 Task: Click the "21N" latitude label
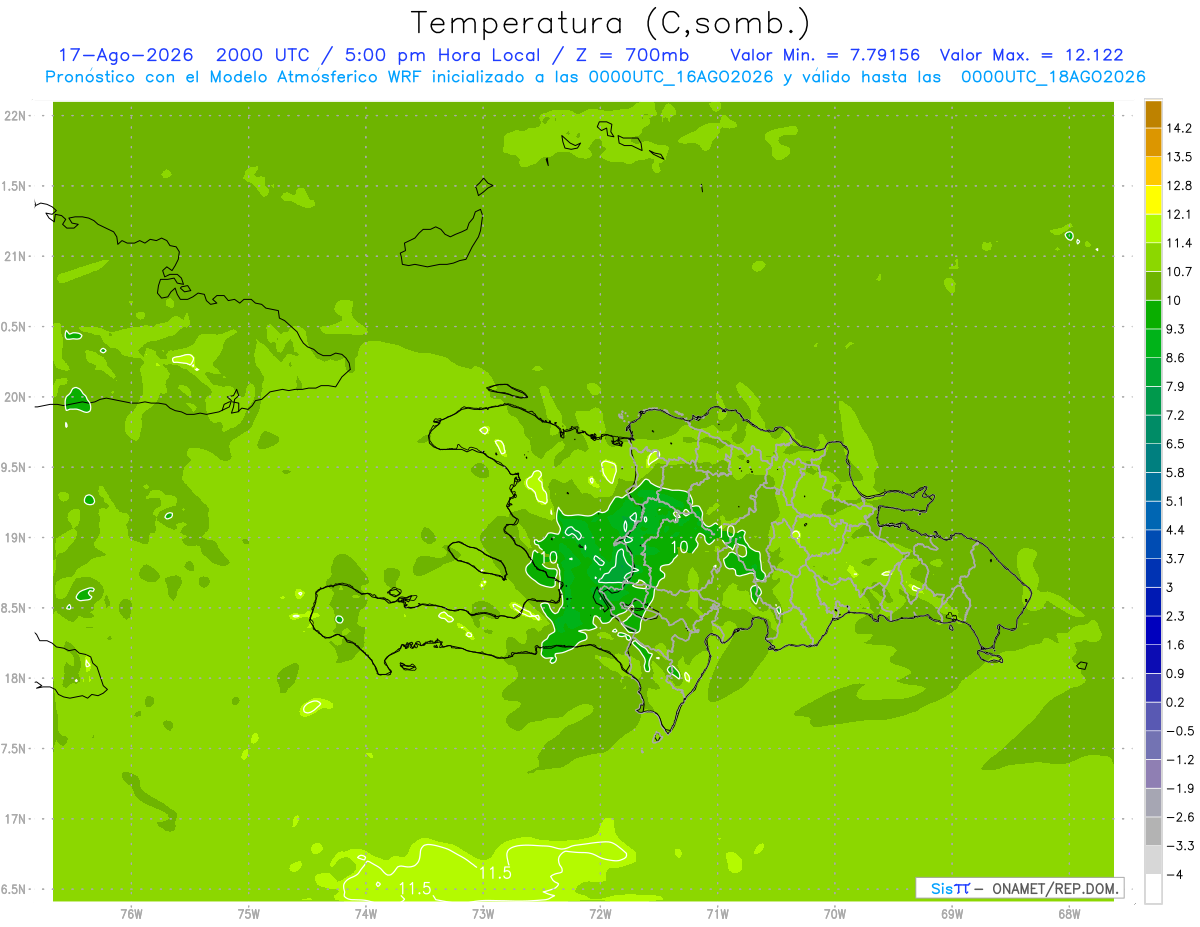[15, 257]
